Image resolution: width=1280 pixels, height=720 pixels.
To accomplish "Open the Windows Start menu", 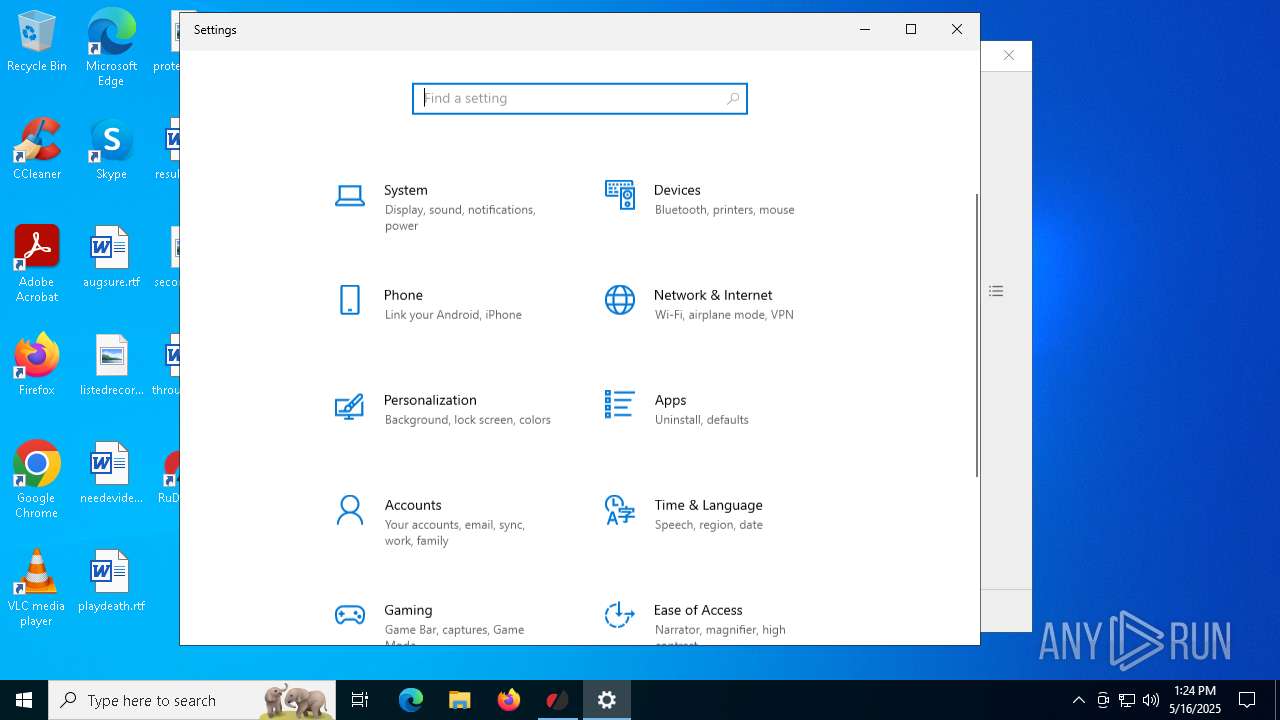I will click(x=24, y=700).
